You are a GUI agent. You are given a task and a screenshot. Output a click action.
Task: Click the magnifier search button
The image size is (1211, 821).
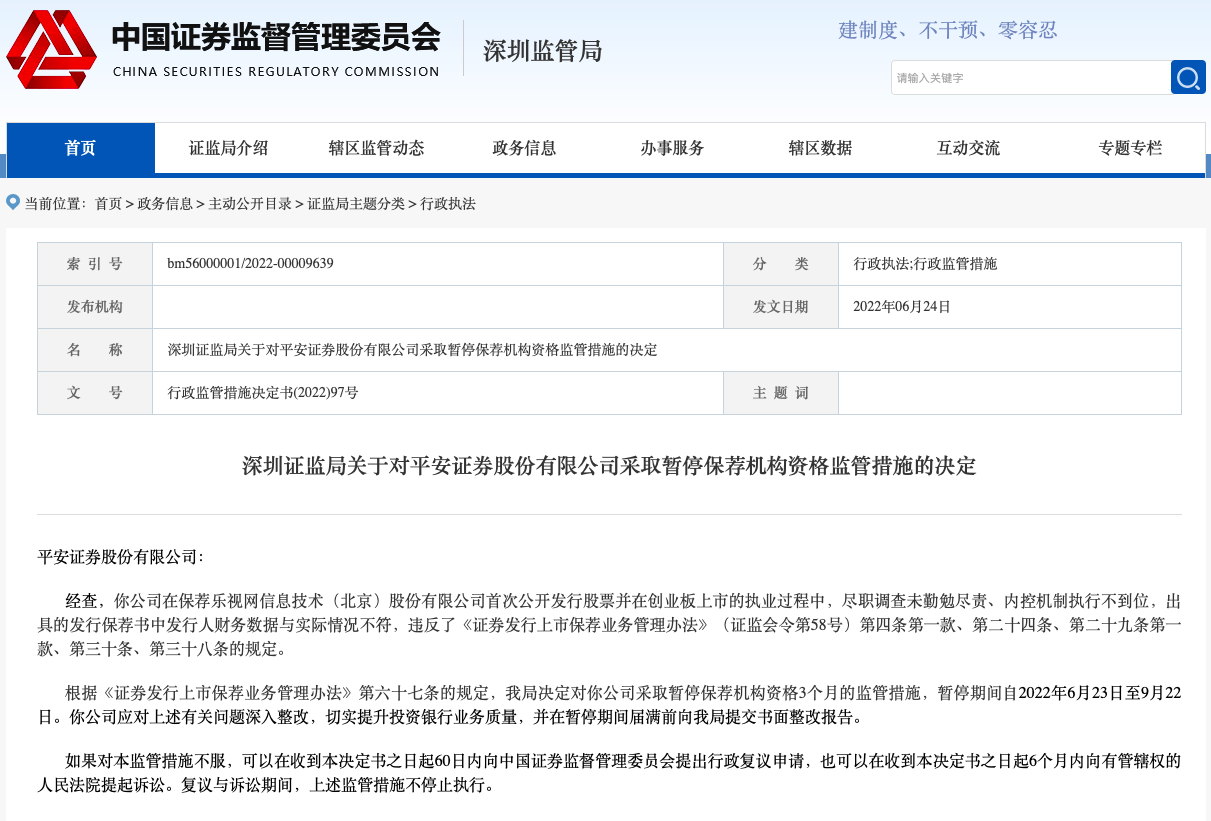(1188, 77)
